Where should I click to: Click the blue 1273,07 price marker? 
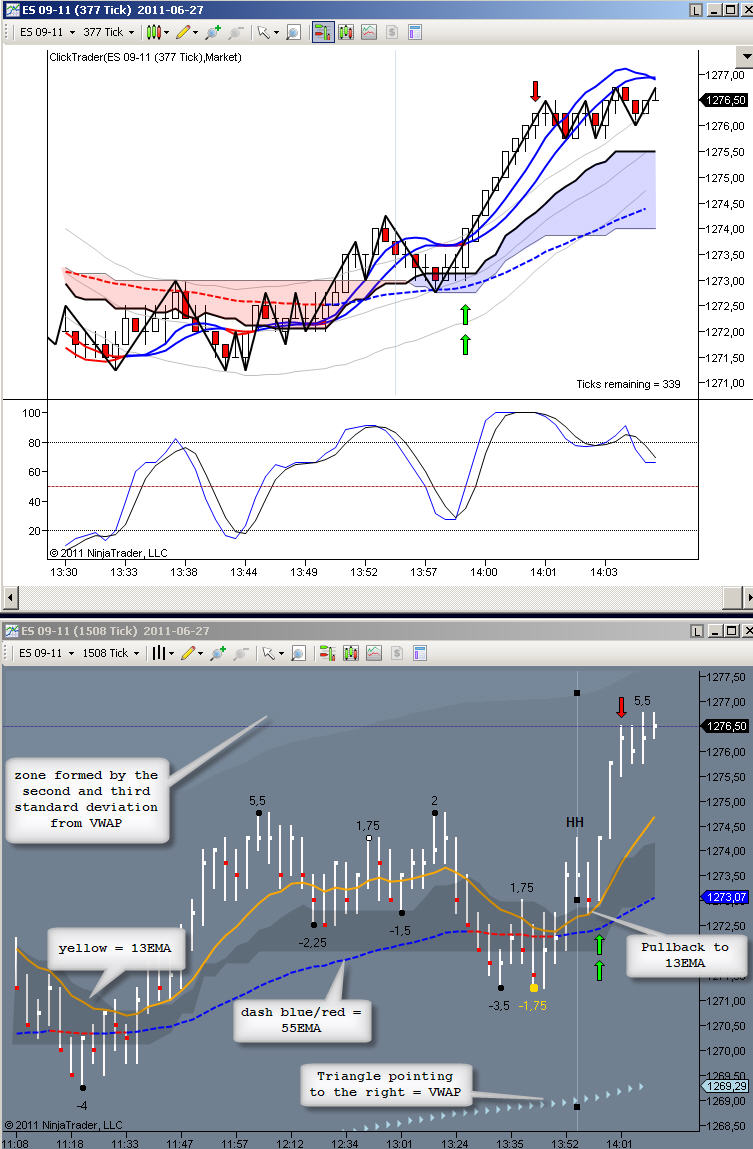pyautogui.click(x=726, y=897)
